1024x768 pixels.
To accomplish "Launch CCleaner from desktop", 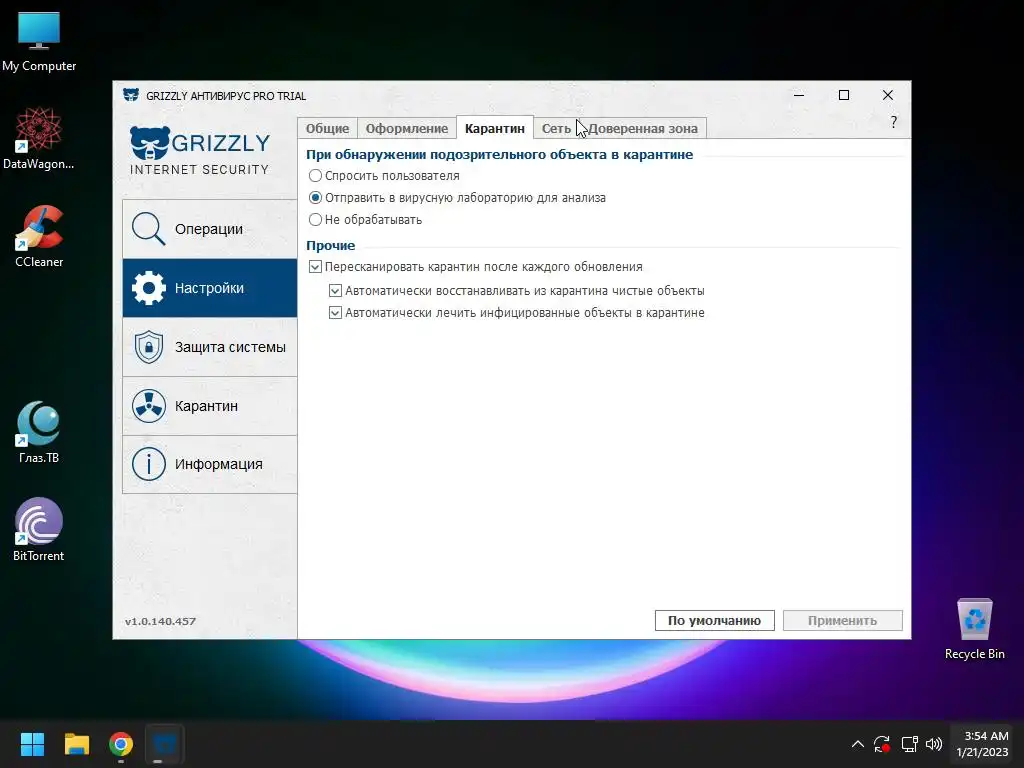I will click(x=39, y=236).
